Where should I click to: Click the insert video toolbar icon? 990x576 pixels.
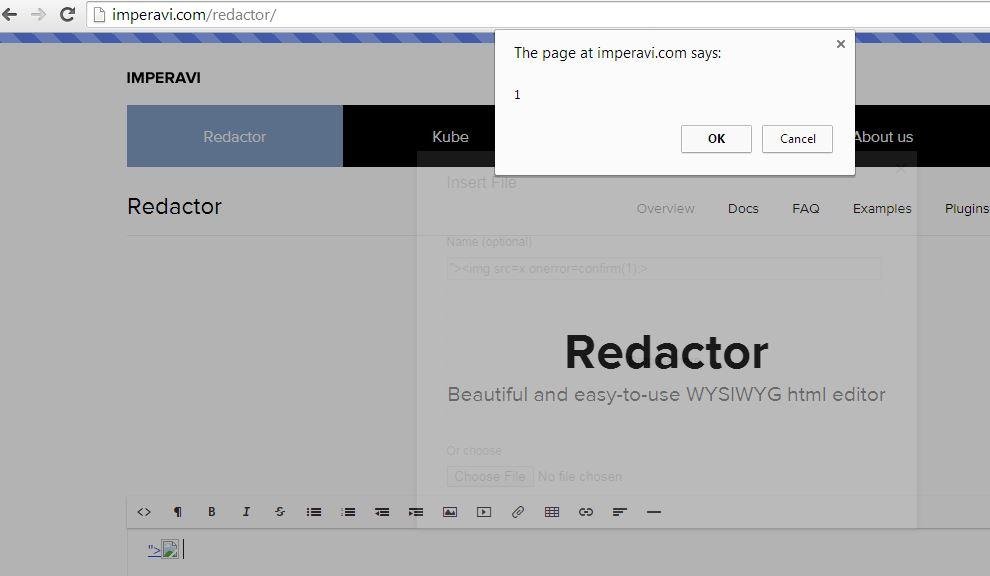pos(484,512)
